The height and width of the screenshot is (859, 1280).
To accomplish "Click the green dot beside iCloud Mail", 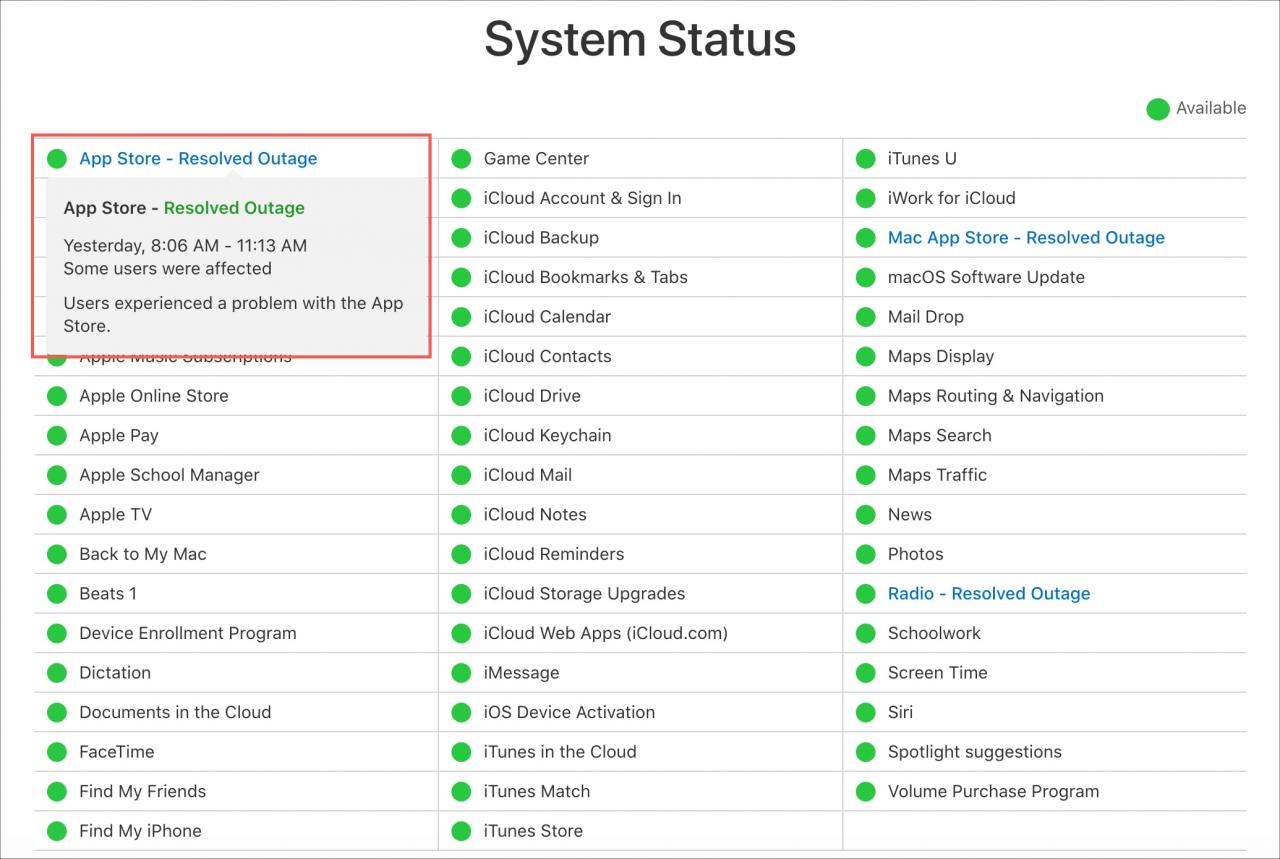I will point(461,475).
